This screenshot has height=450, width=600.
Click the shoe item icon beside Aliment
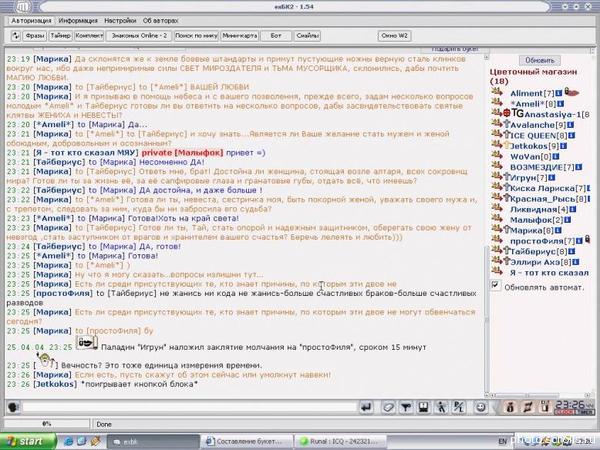pos(572,92)
